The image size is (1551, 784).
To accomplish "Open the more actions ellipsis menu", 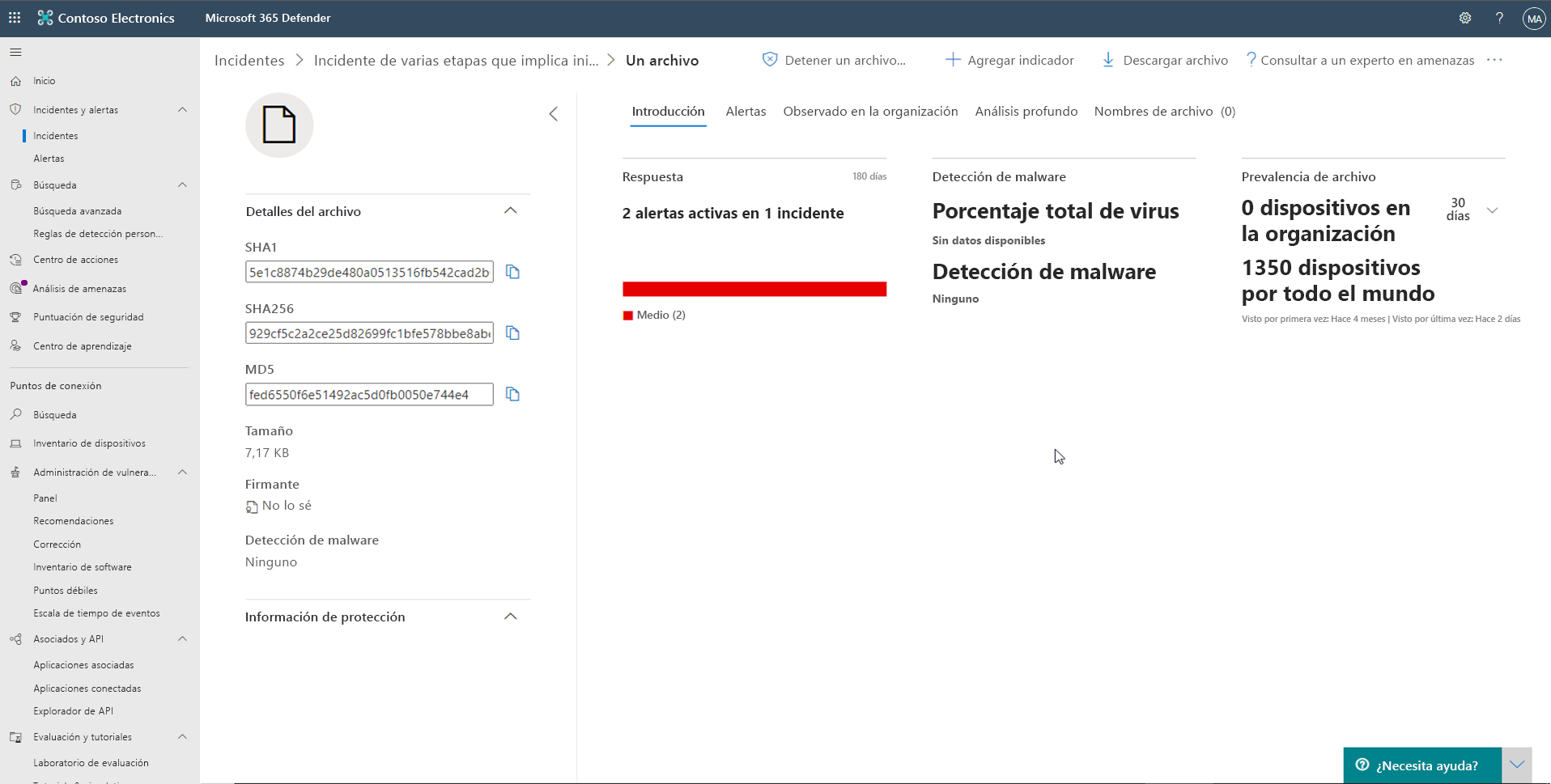I will pyautogui.click(x=1494, y=59).
